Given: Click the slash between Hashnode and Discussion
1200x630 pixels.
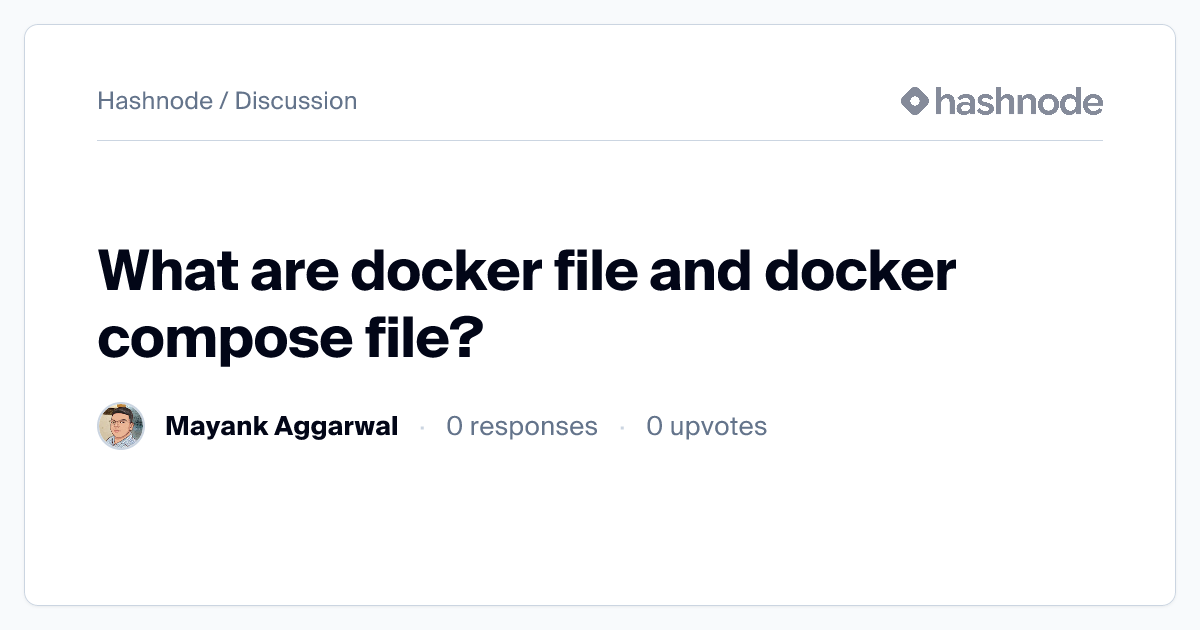Looking at the screenshot, I should [224, 101].
